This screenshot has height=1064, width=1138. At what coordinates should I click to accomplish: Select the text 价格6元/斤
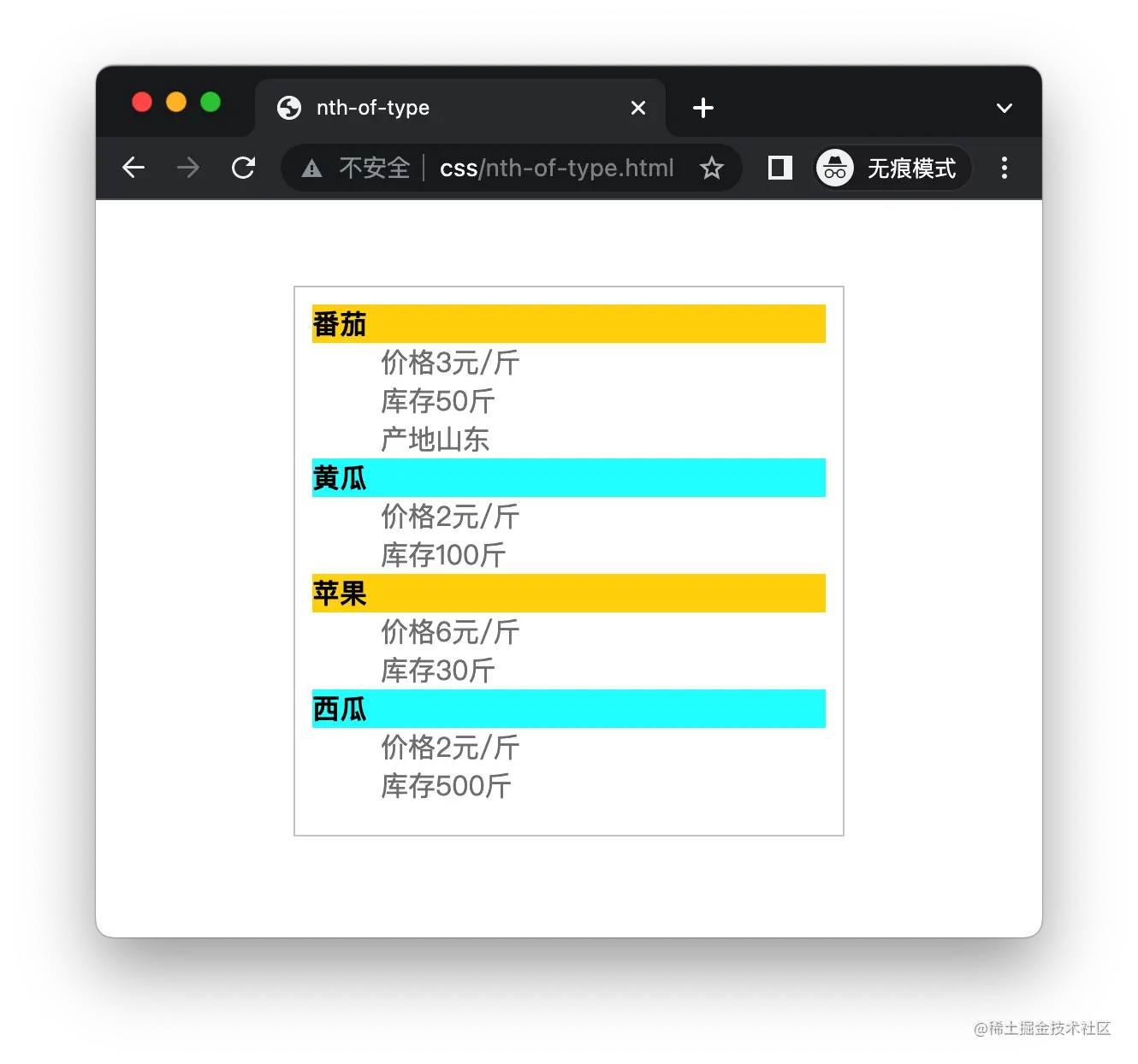click(x=450, y=632)
